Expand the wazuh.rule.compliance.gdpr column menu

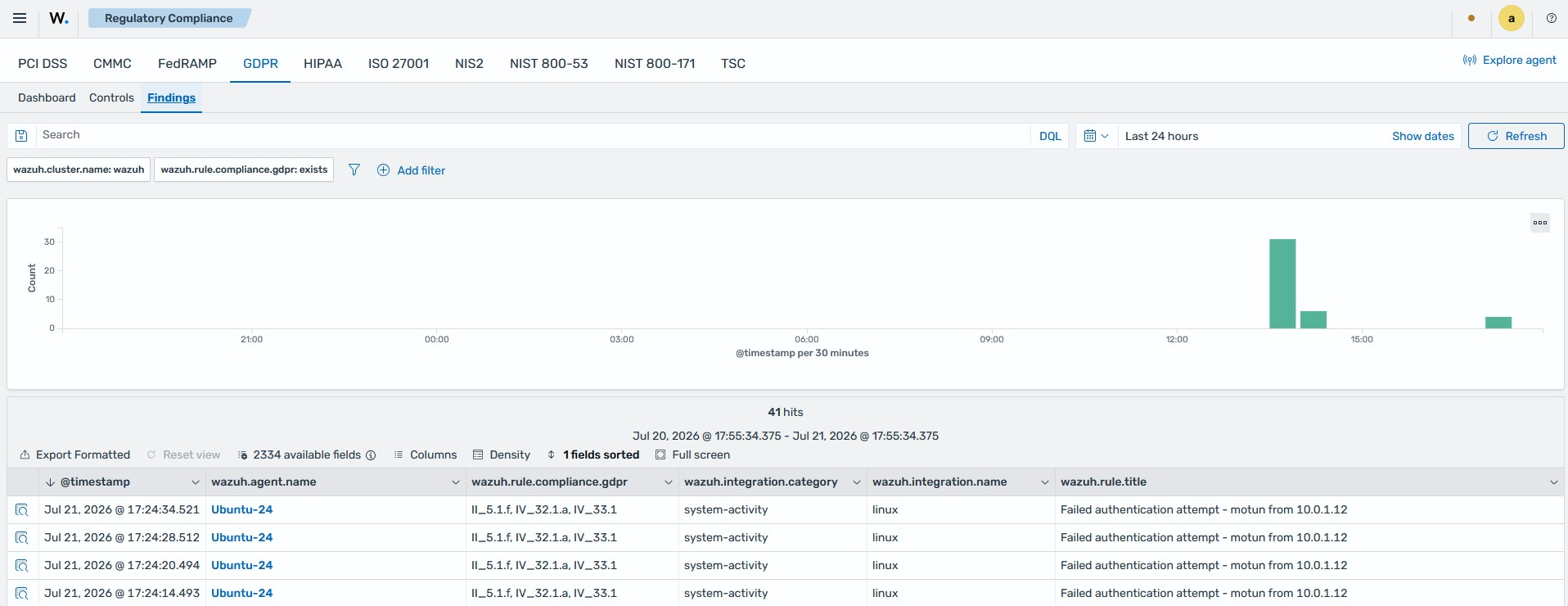tap(668, 482)
